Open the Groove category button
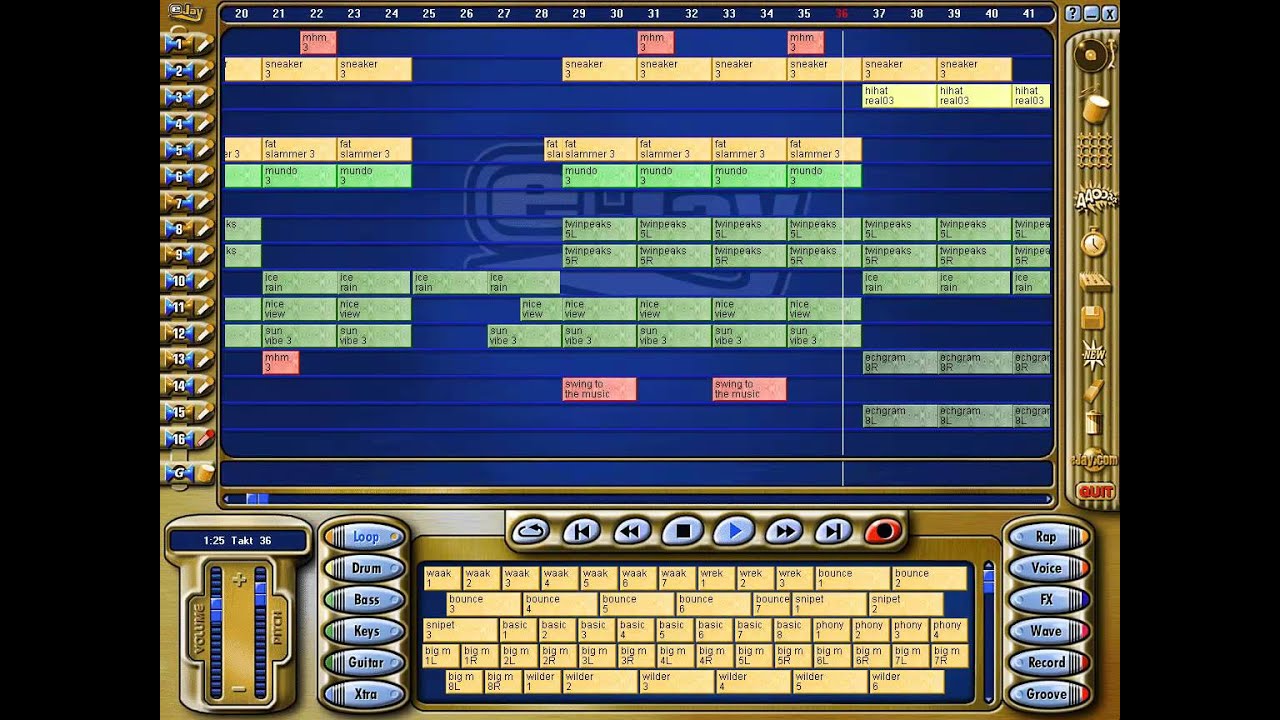Screen dimensions: 1280x720 (x=1049, y=694)
